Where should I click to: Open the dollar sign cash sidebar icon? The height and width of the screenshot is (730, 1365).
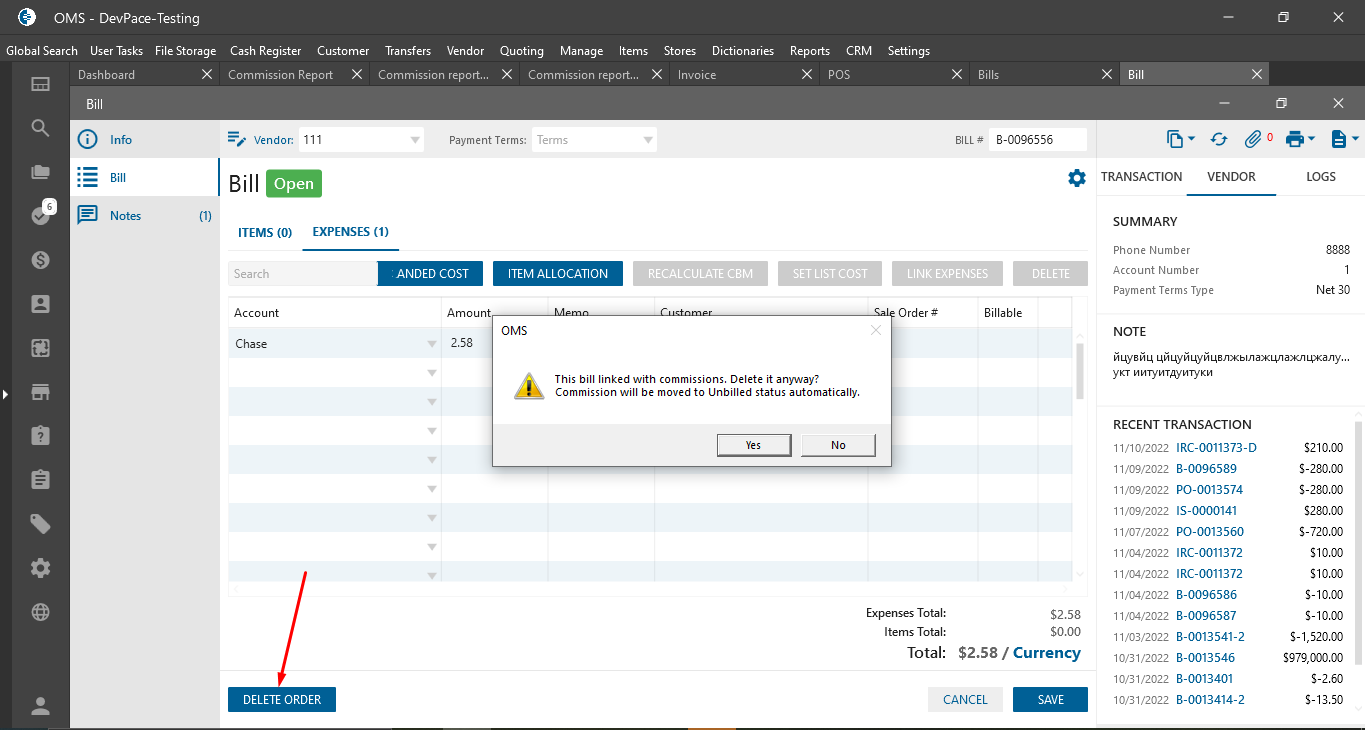click(41, 260)
